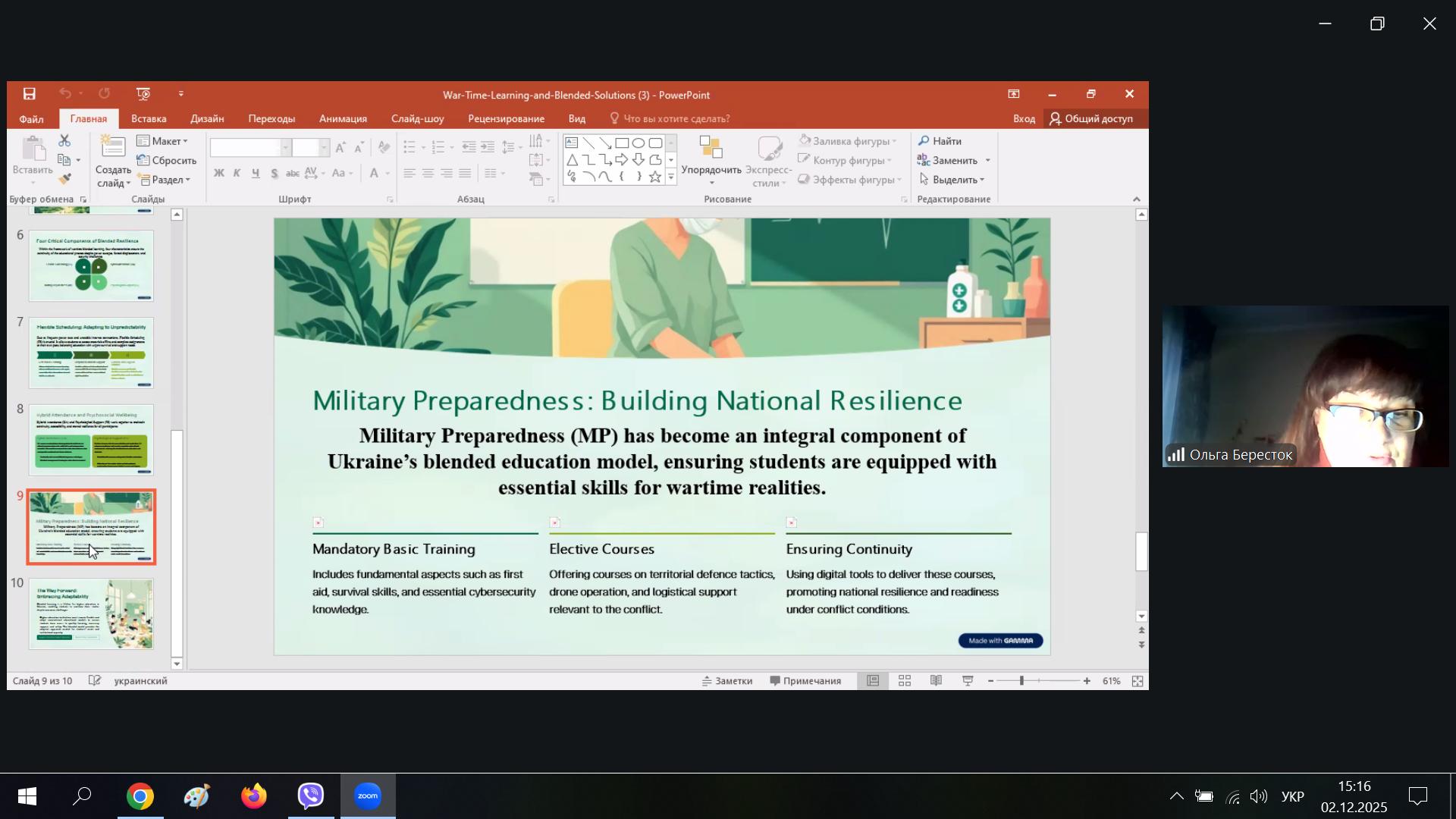This screenshot has height=819, width=1456.
Task: Click fit slide to window icon
Action: [x=1137, y=681]
